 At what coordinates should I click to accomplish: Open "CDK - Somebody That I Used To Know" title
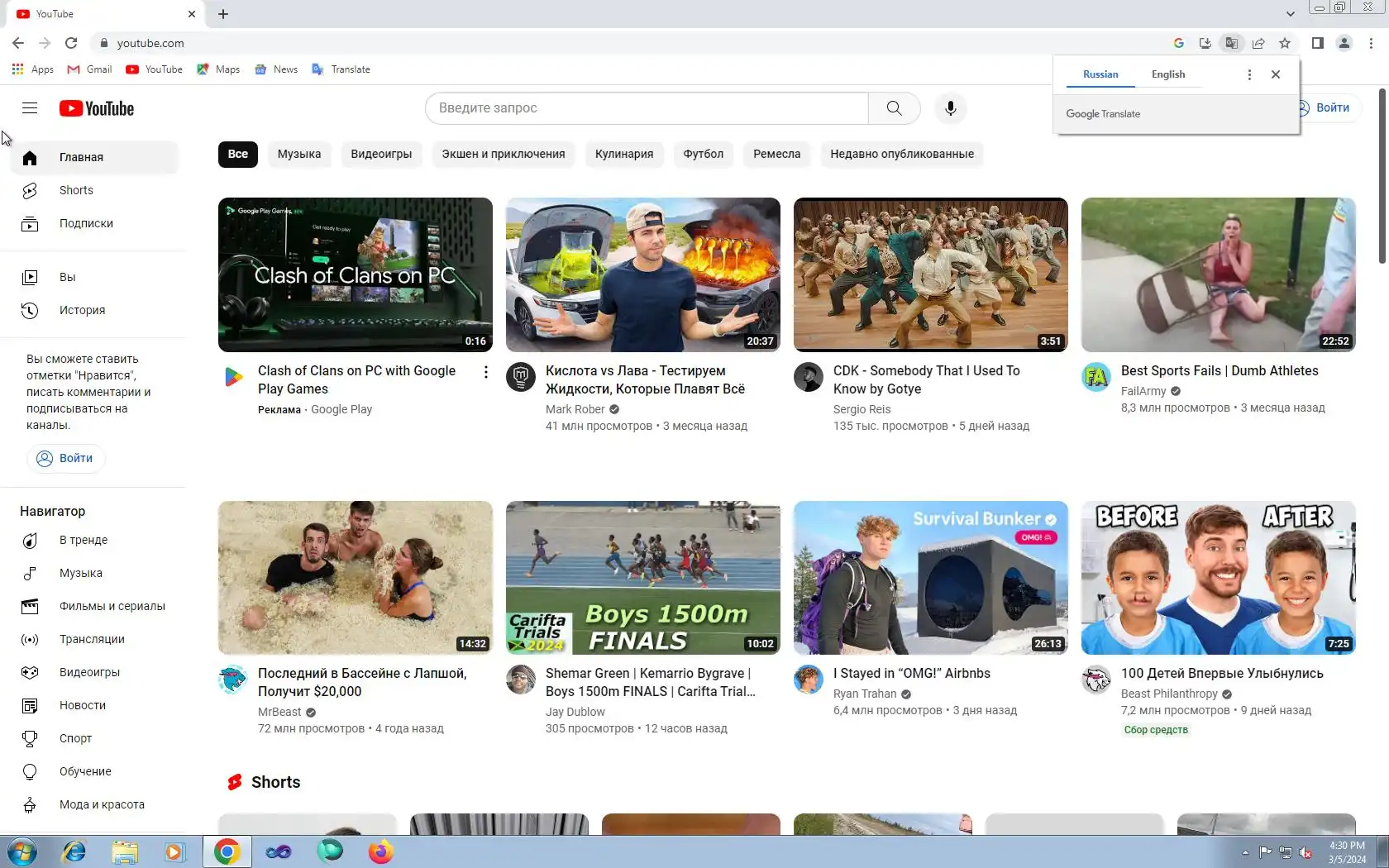tap(927, 379)
